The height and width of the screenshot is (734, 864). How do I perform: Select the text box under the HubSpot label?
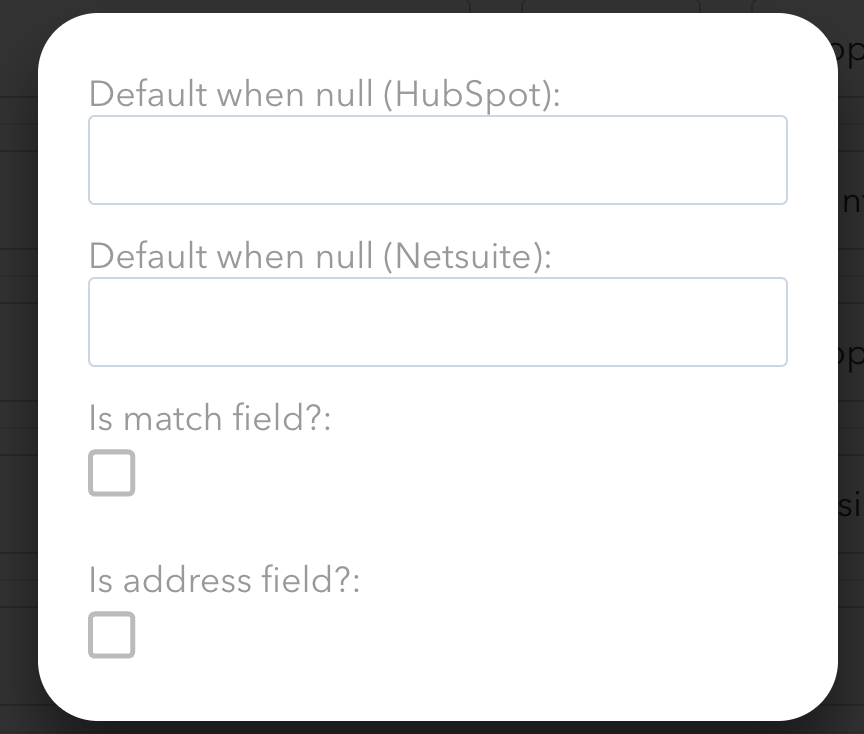pyautogui.click(x=437, y=160)
